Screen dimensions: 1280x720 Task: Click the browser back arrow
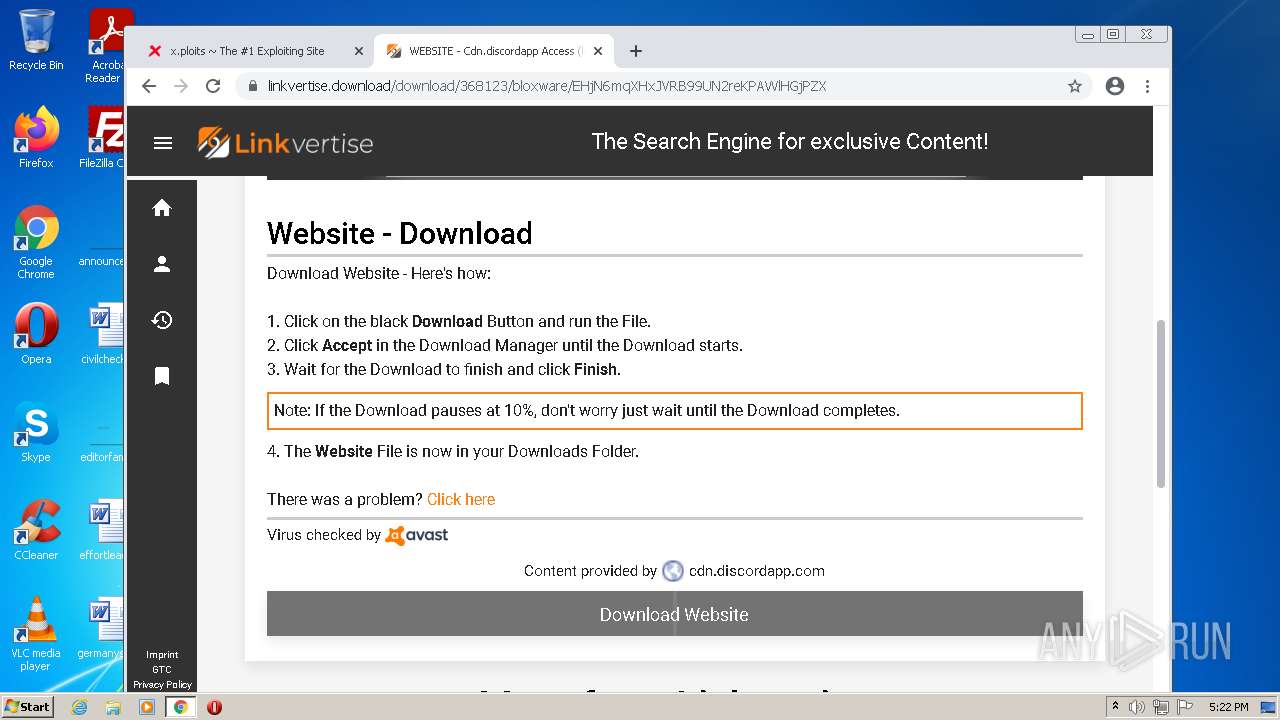[149, 86]
